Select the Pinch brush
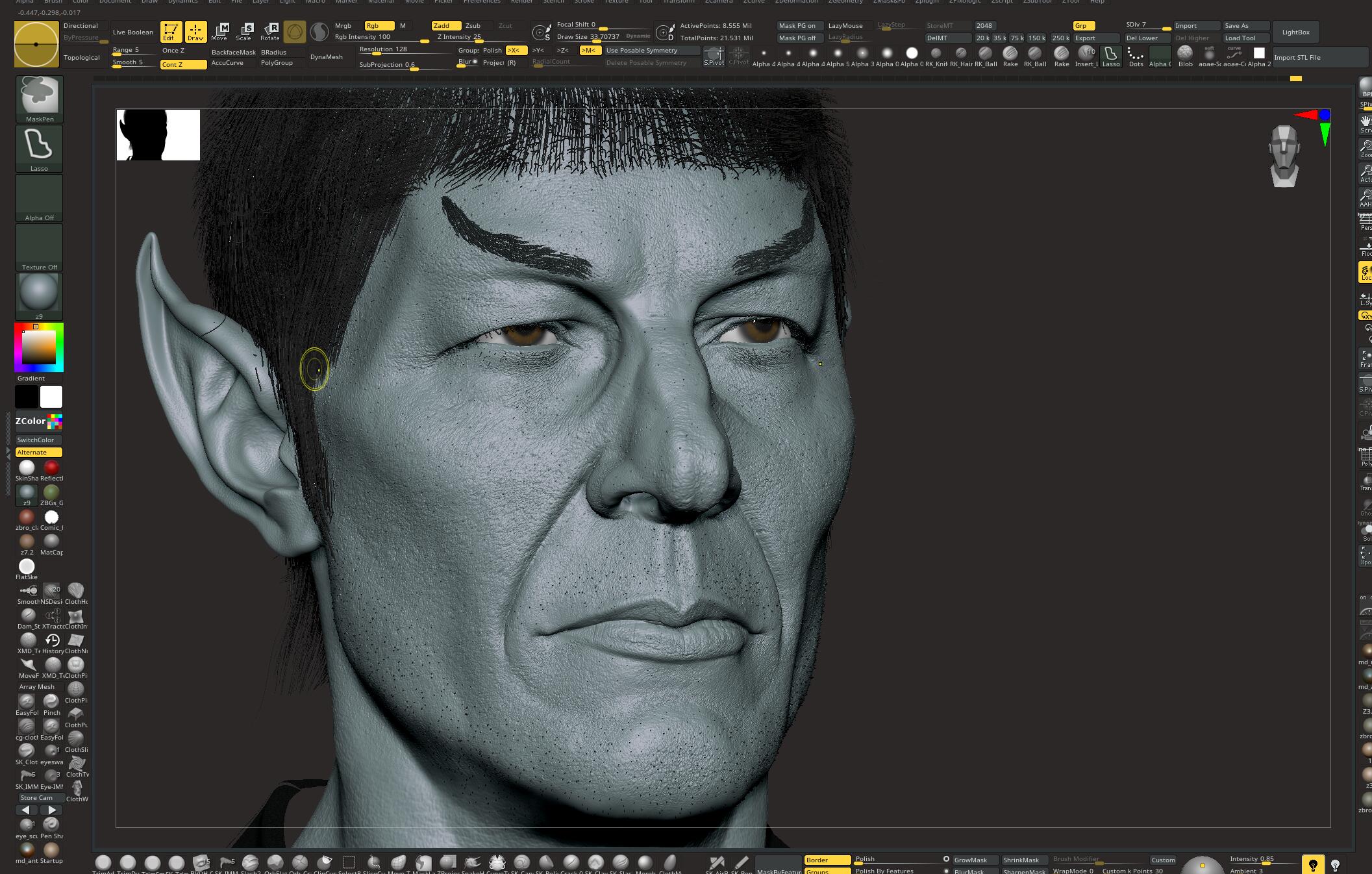1372x874 pixels. click(51, 705)
